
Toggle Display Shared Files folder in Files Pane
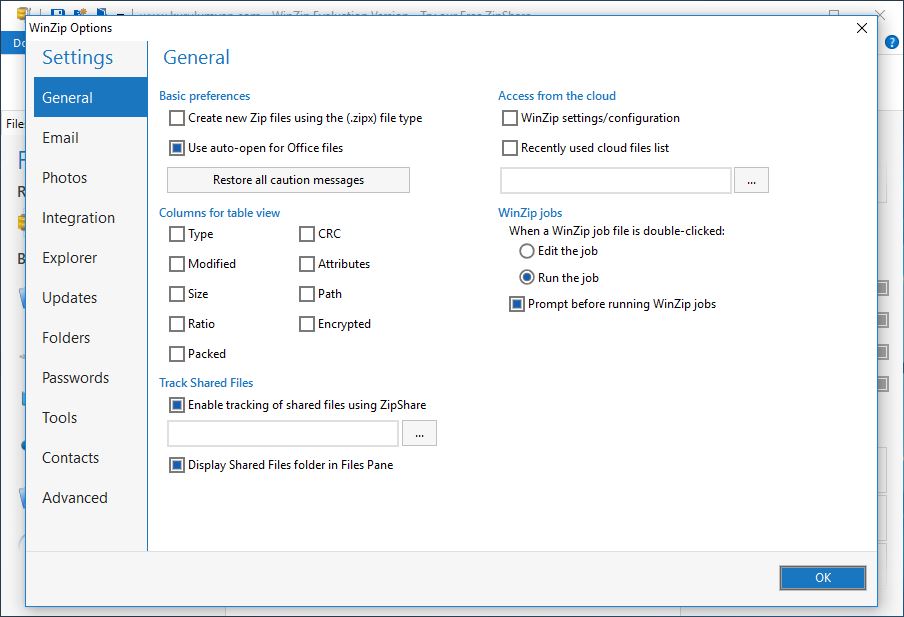coord(177,465)
